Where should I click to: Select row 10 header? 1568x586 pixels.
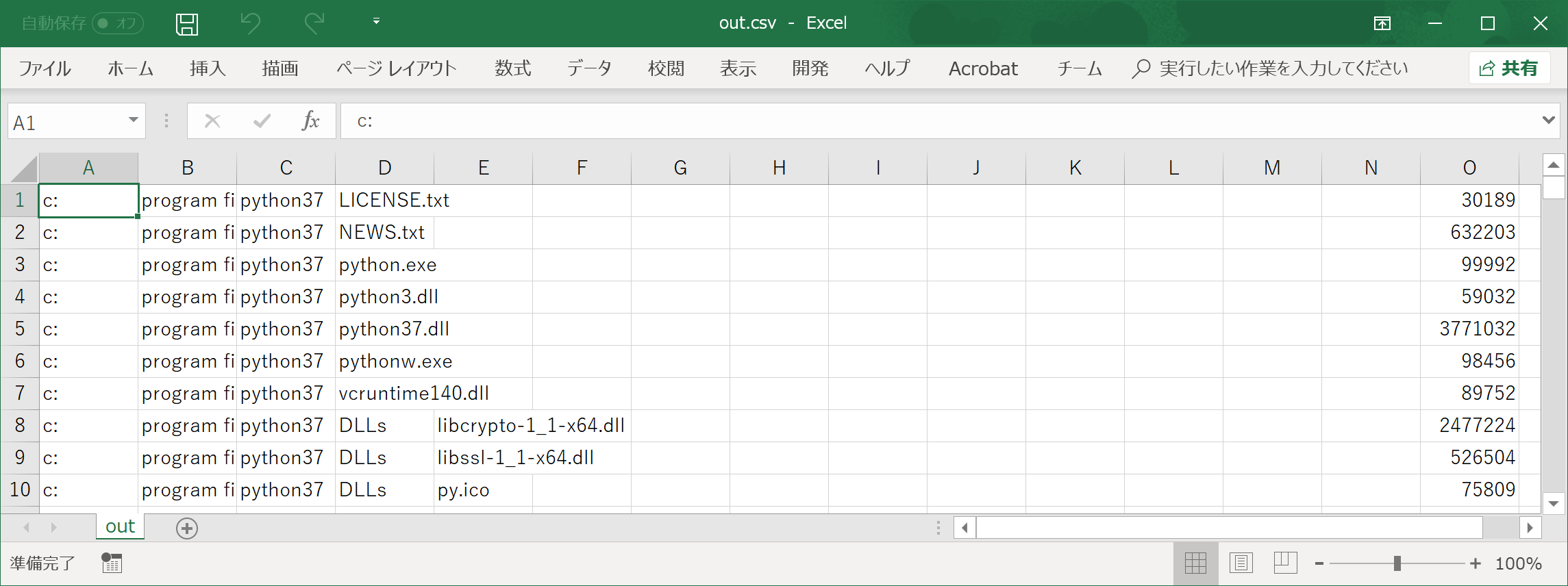click(20, 489)
